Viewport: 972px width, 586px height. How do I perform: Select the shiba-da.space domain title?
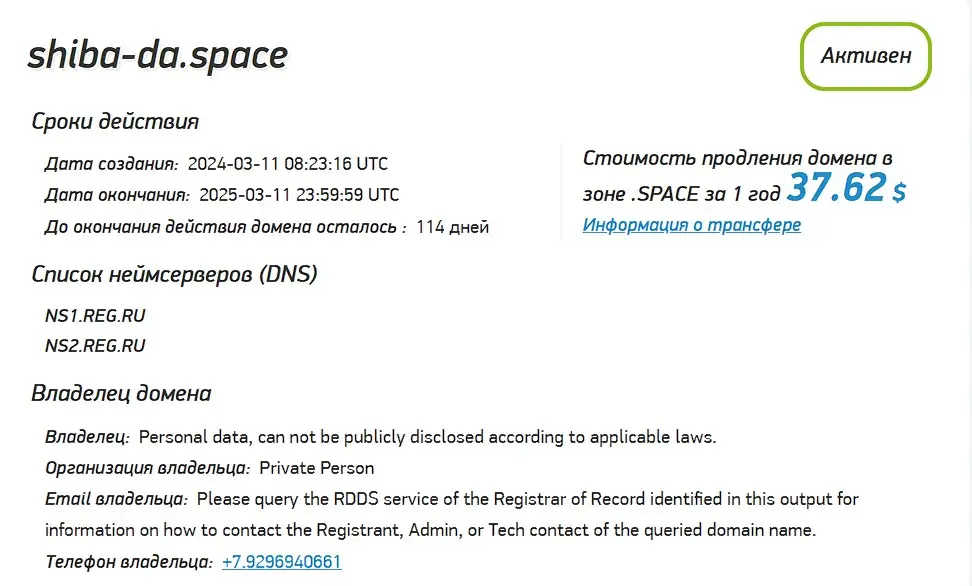156,55
